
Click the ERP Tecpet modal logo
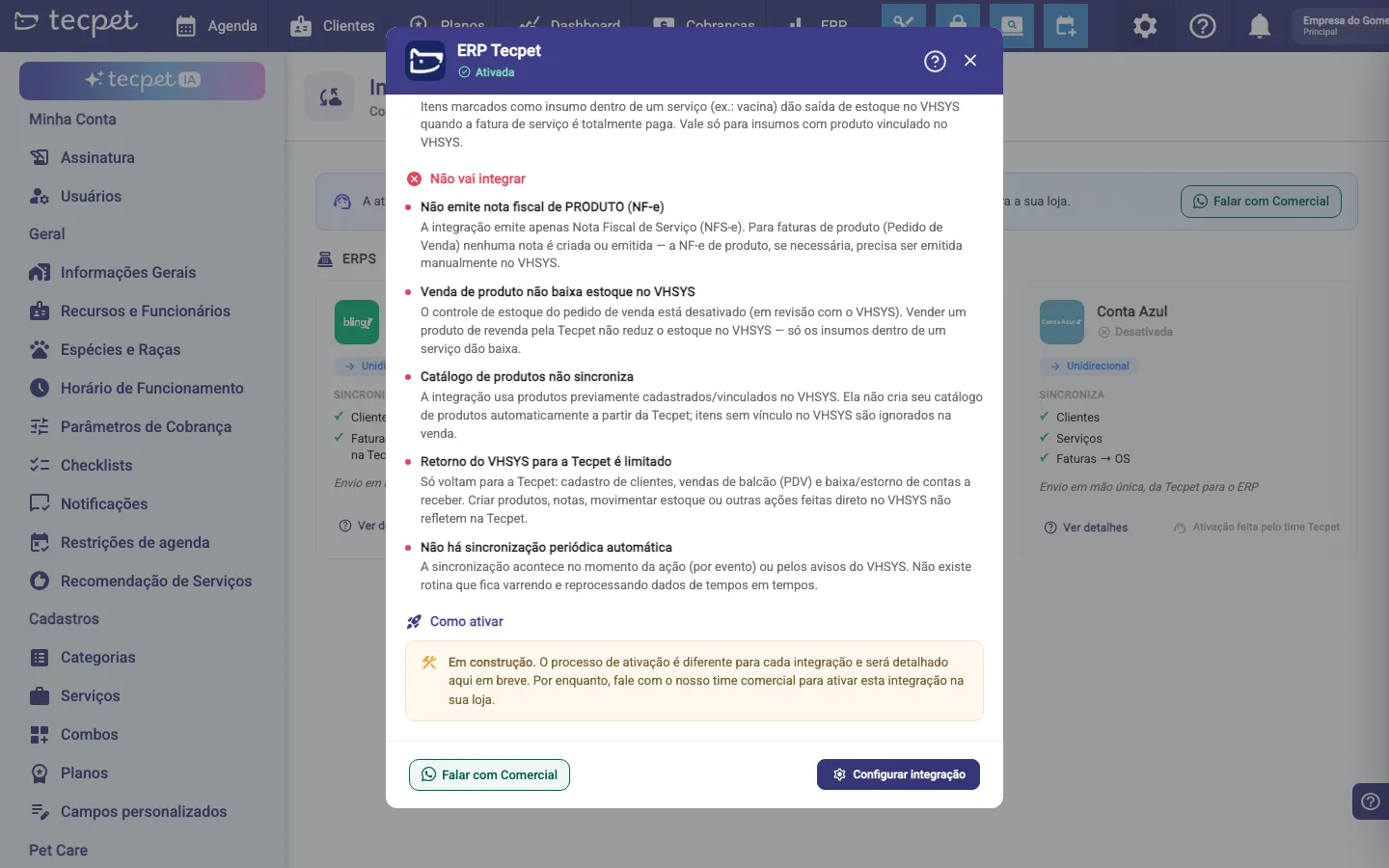pyautogui.click(x=425, y=61)
